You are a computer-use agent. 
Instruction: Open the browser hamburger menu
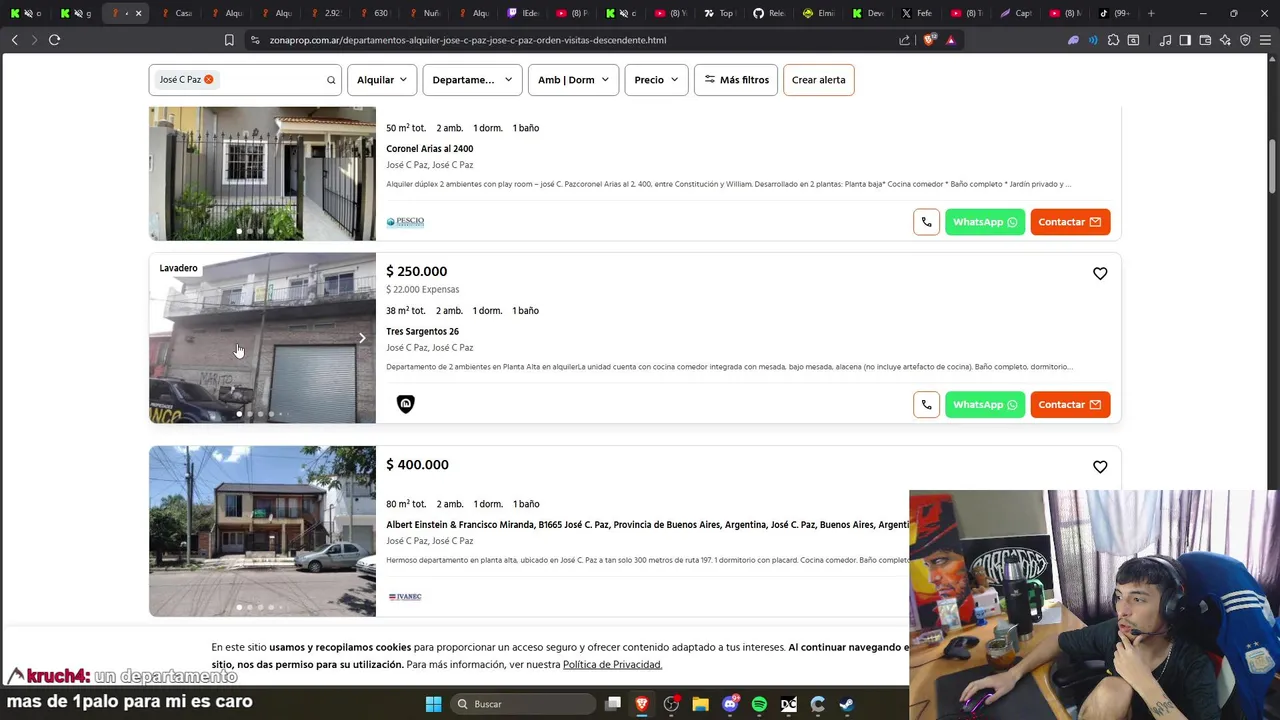click(x=1265, y=40)
